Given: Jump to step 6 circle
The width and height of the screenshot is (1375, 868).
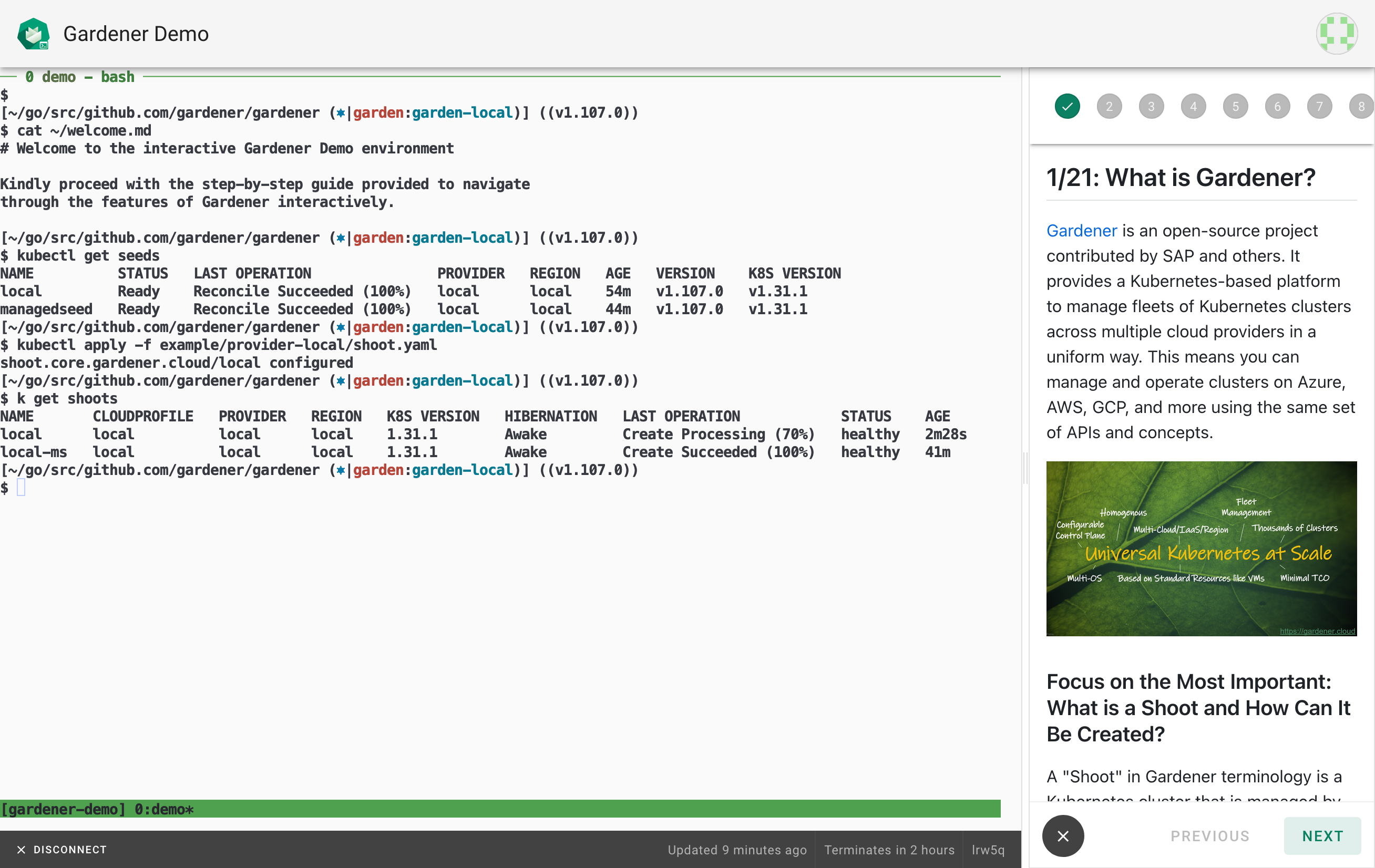Looking at the screenshot, I should (1277, 106).
